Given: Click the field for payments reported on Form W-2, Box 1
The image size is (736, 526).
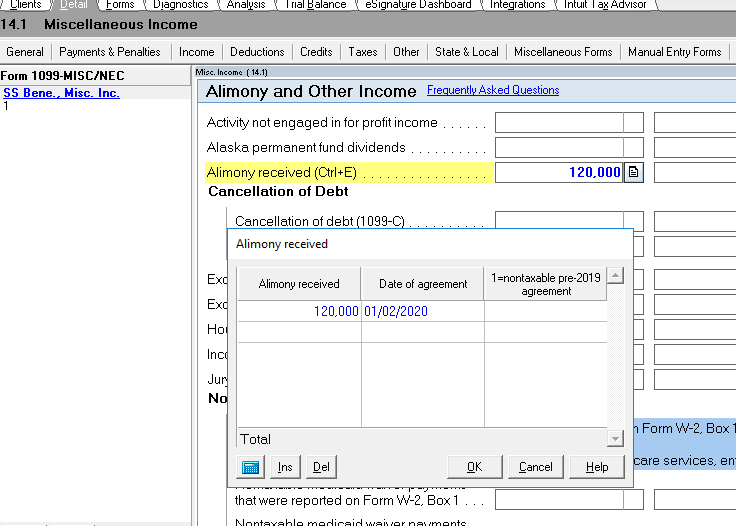Looking at the screenshot, I should click(x=559, y=500).
